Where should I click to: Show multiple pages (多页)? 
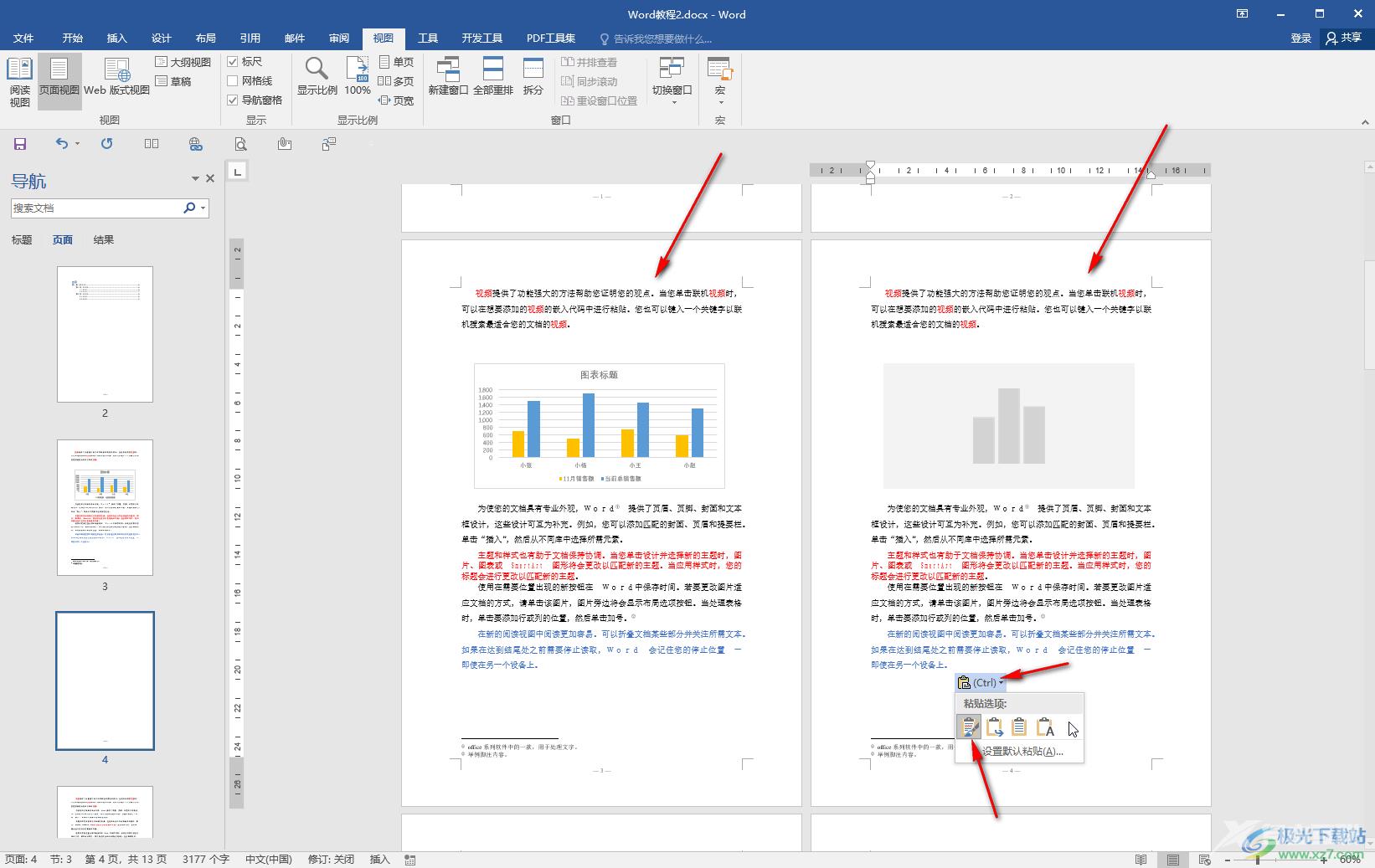[396, 81]
